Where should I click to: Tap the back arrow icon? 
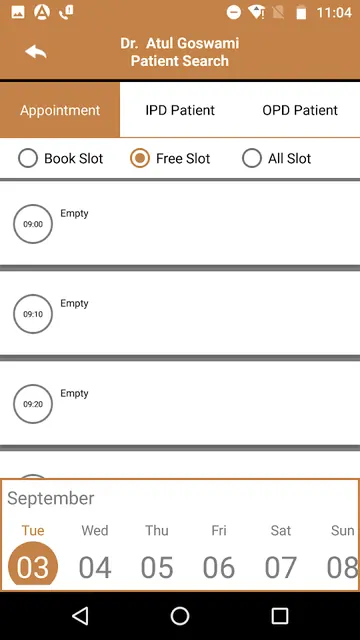click(36, 52)
